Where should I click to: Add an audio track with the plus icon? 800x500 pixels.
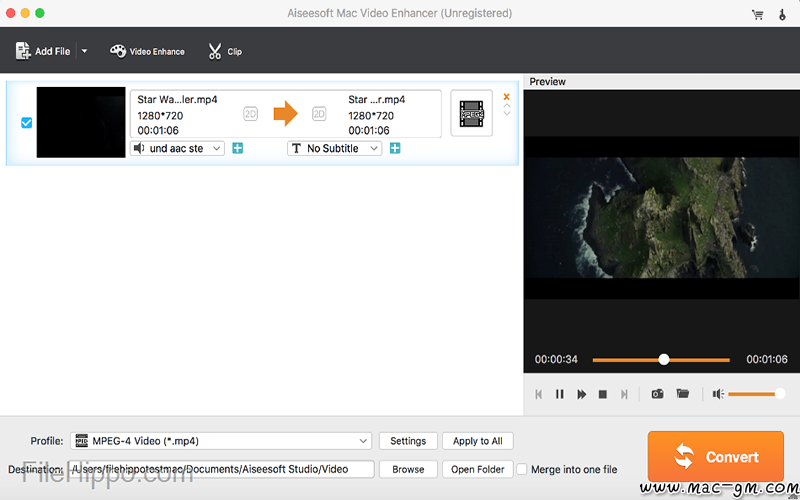coord(238,148)
